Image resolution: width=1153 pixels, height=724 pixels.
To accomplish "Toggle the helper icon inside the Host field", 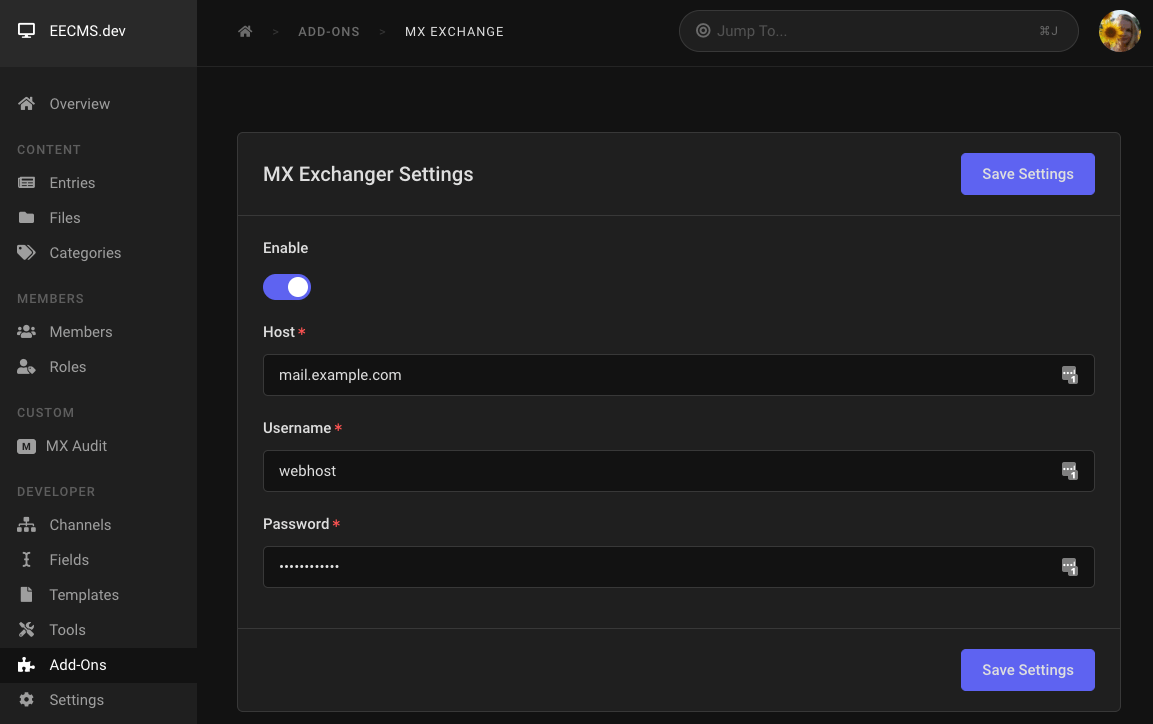I will point(1068,375).
